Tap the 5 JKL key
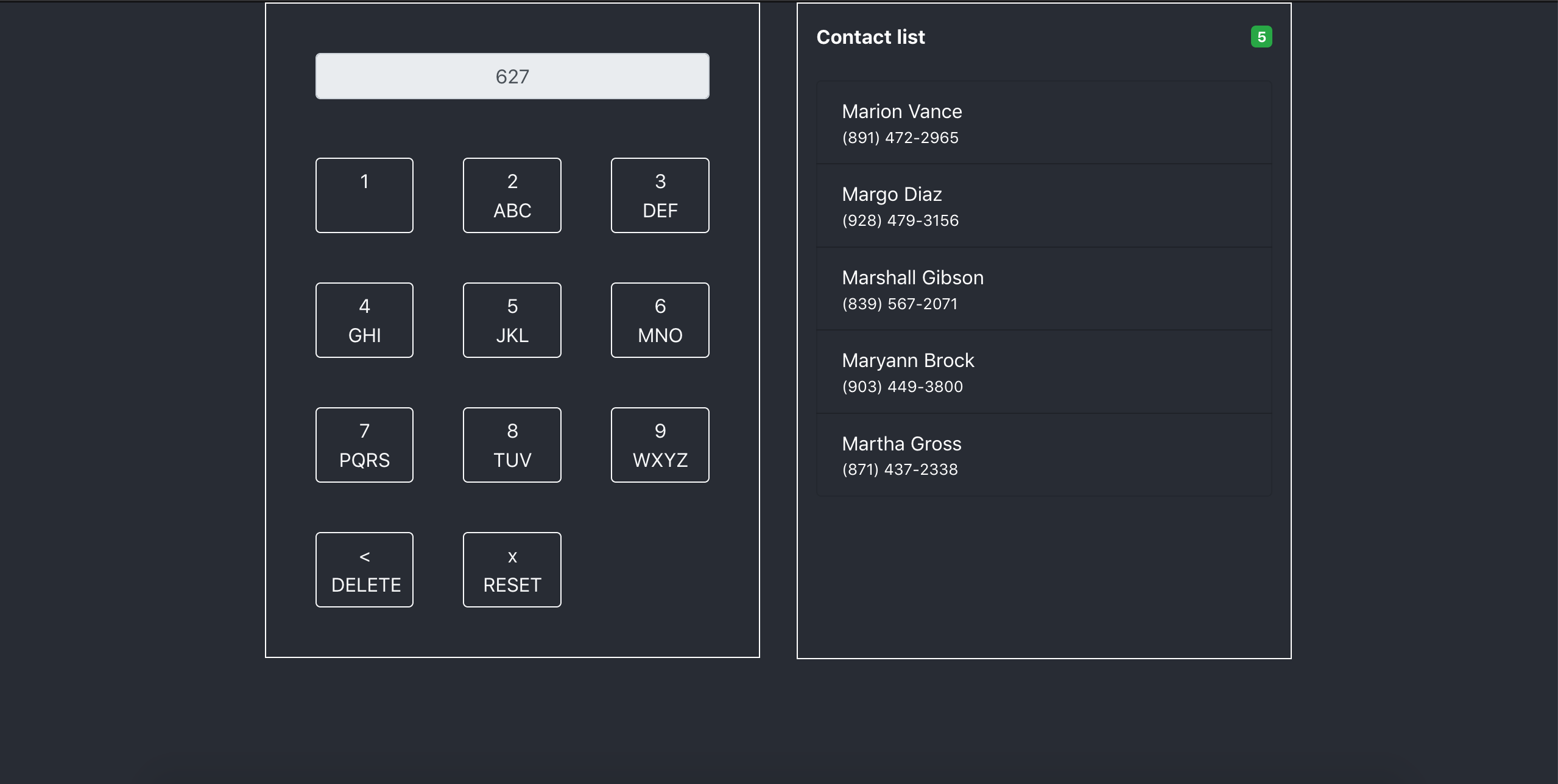1558x784 pixels. [x=512, y=320]
